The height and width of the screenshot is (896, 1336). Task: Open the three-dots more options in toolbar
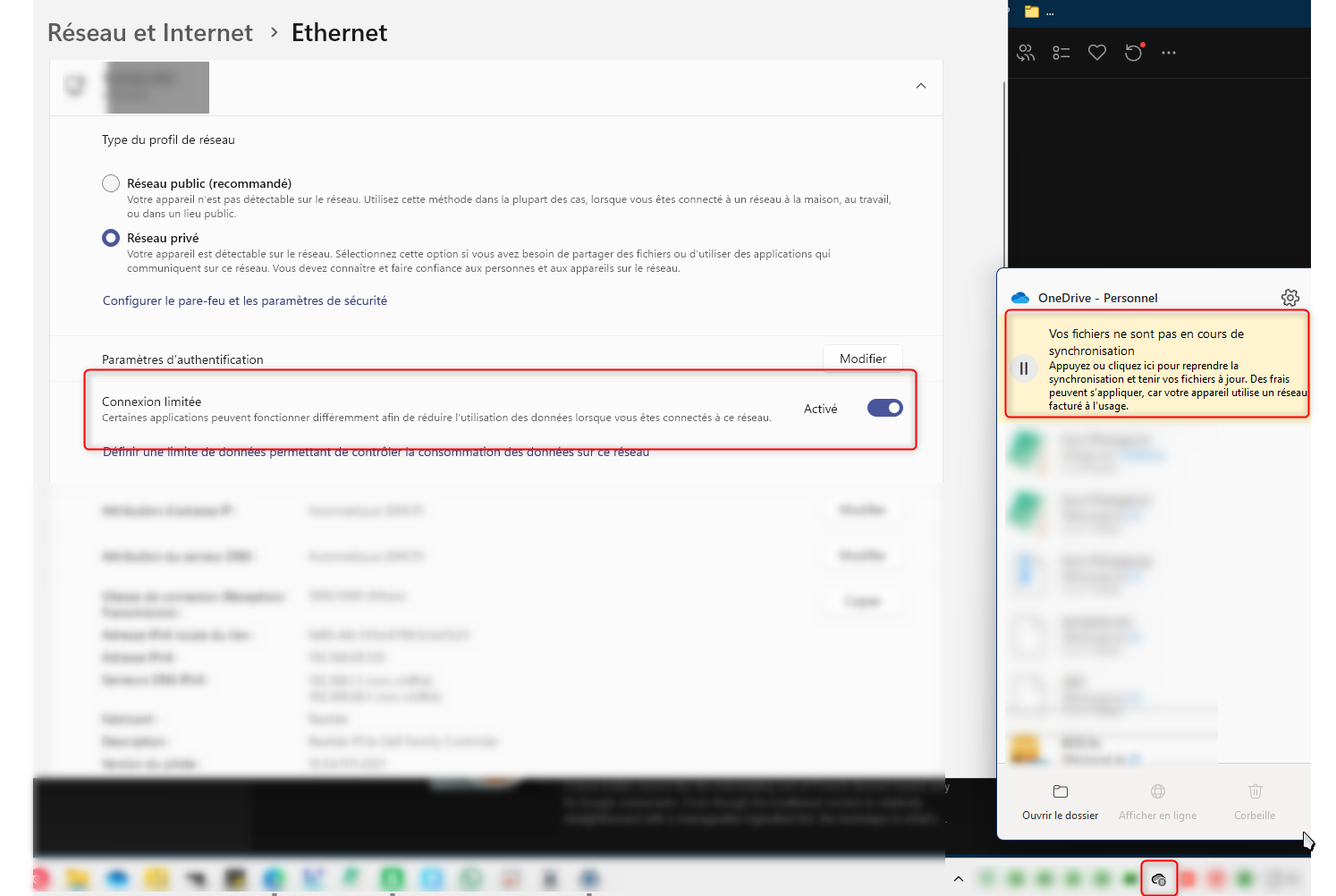click(1169, 53)
